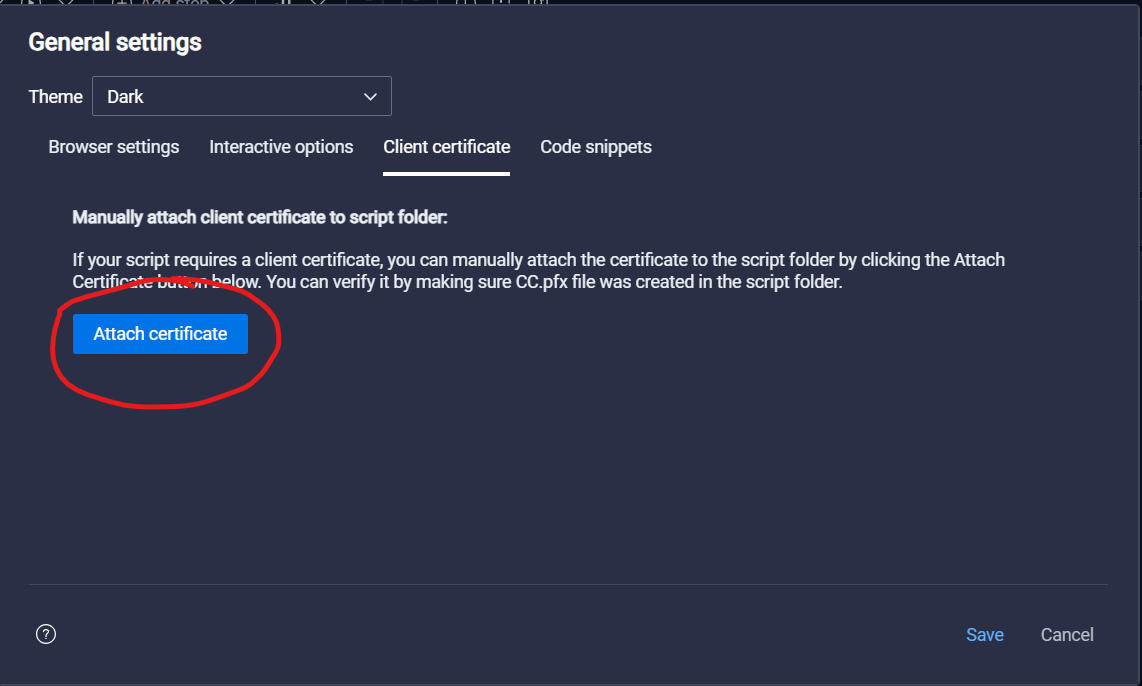
Task: Cancel the General settings dialog
Action: point(1067,635)
